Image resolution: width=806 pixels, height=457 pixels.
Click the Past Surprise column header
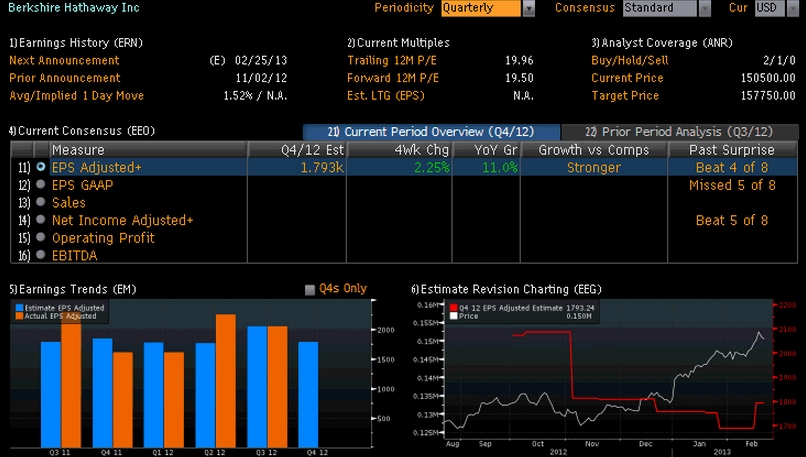click(x=732, y=150)
